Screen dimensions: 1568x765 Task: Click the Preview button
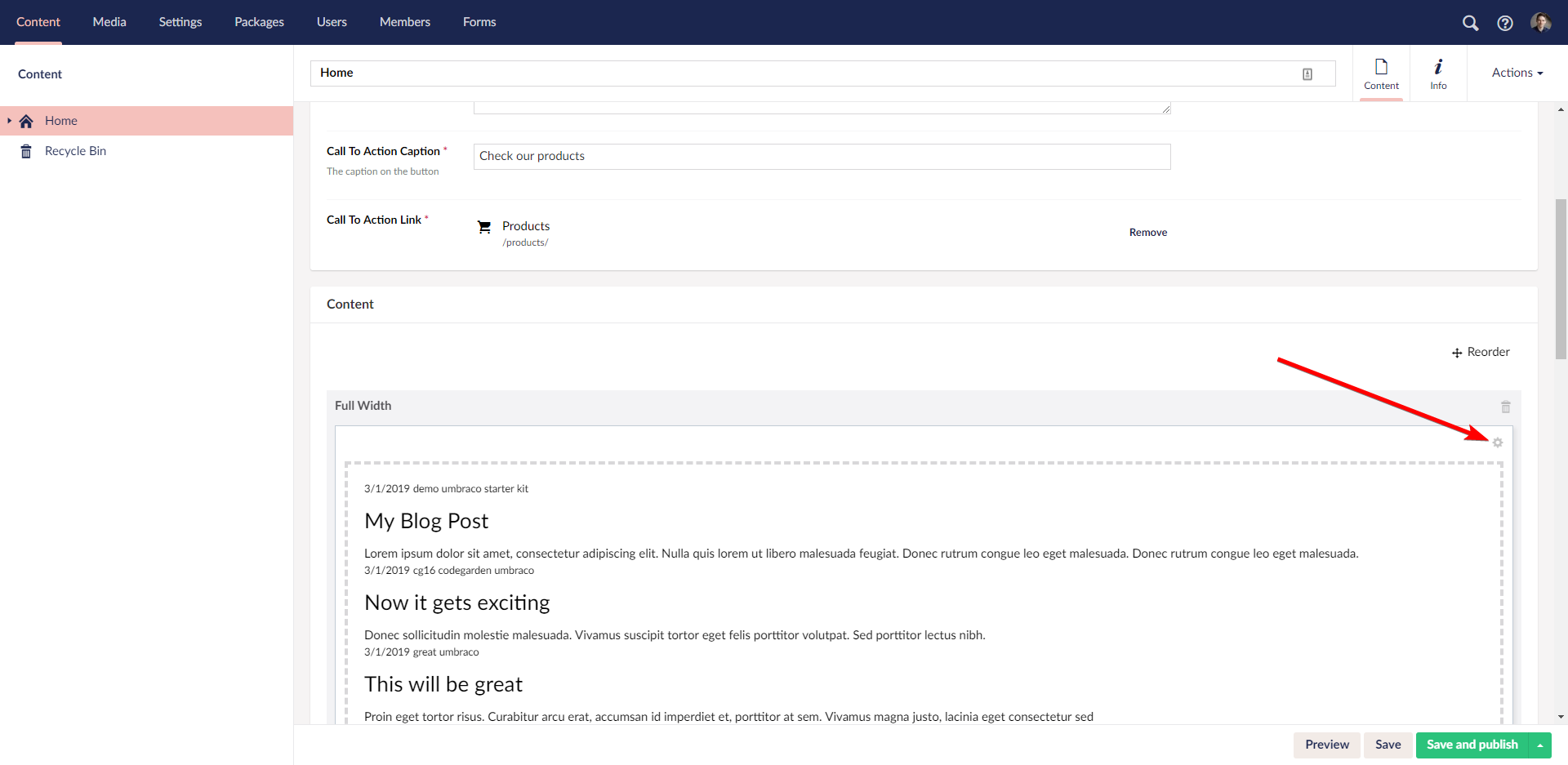[x=1327, y=745]
